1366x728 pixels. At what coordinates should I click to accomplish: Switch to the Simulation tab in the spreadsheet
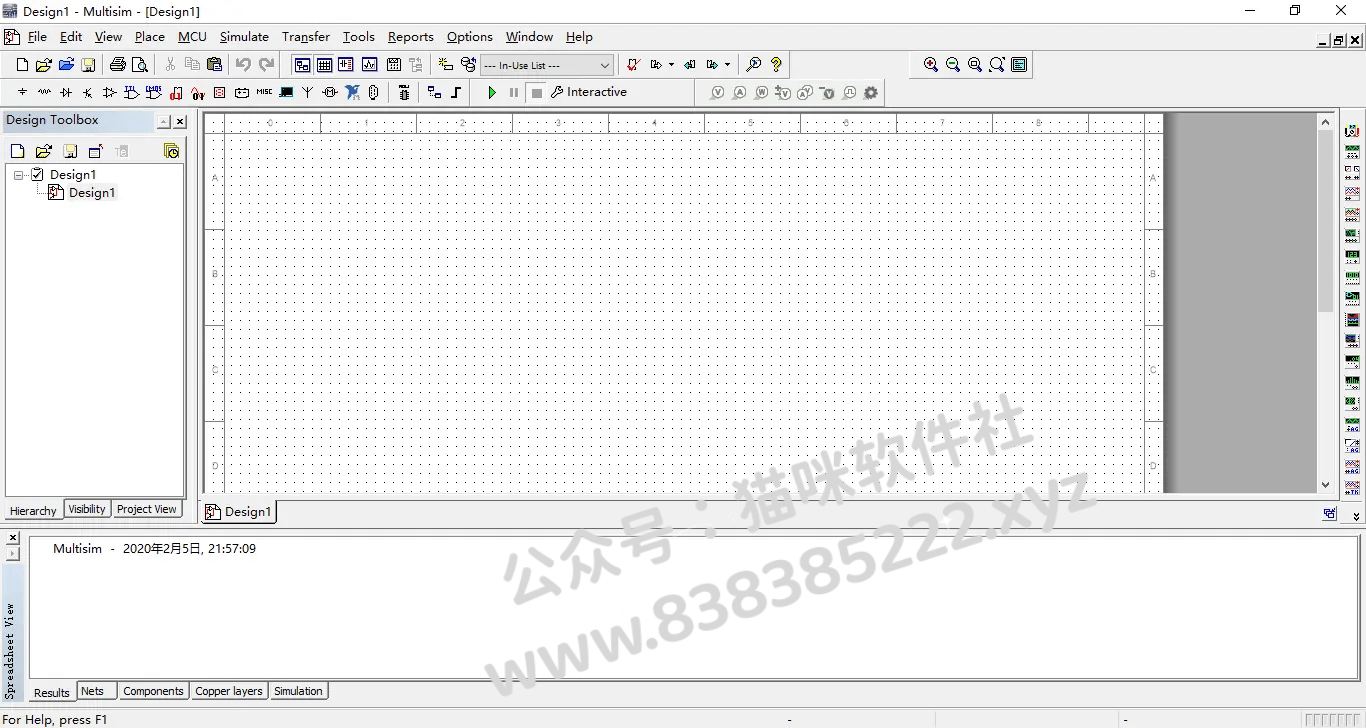click(298, 691)
